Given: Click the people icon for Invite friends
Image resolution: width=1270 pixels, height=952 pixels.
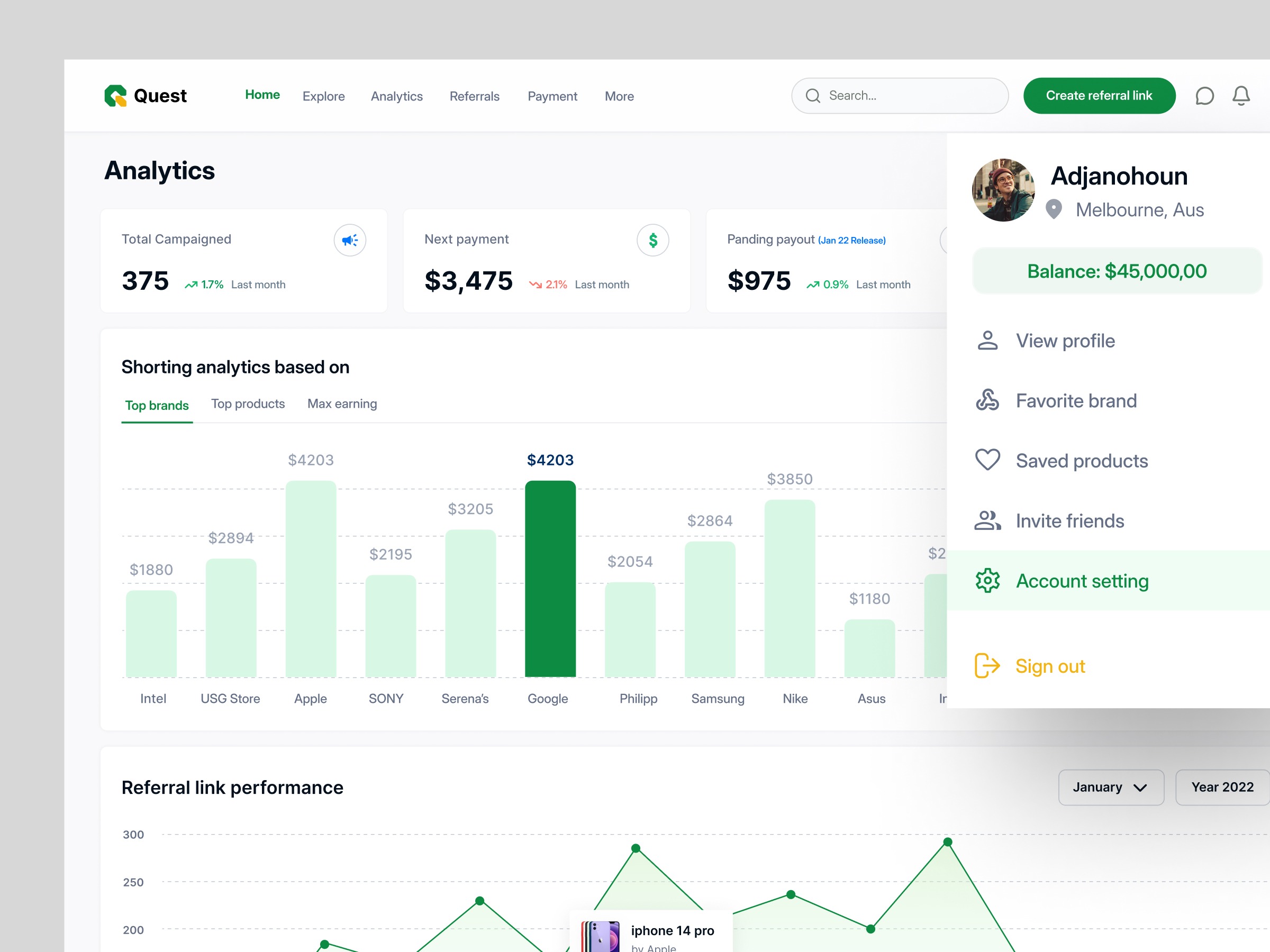Looking at the screenshot, I should (x=987, y=520).
